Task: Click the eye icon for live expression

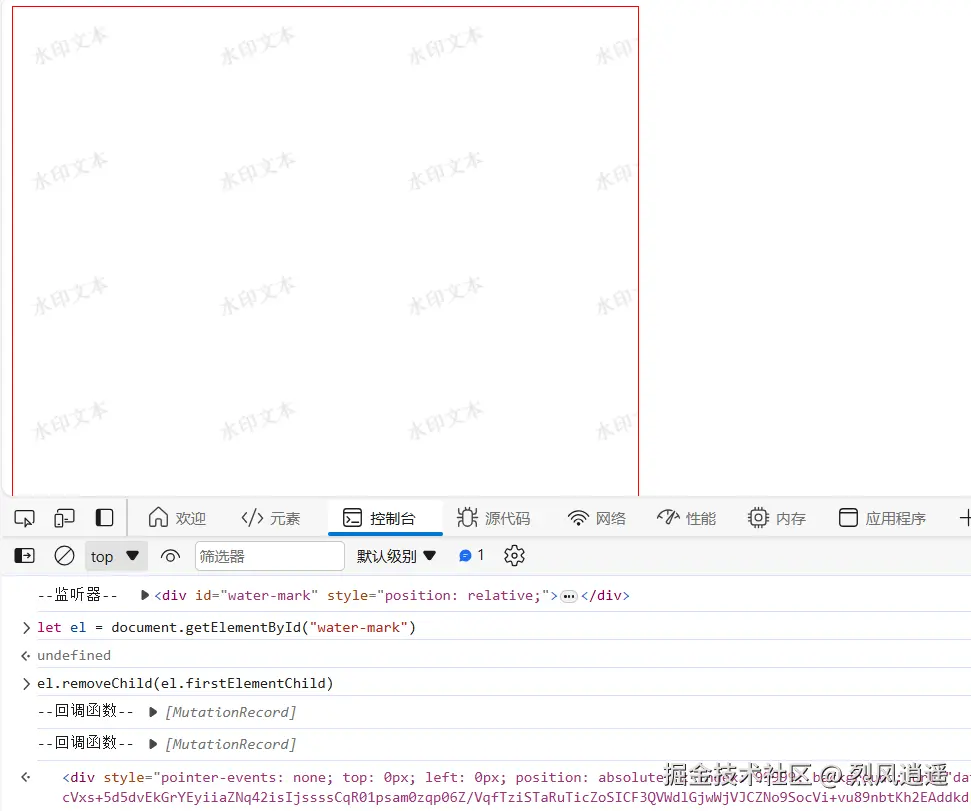Action: pyautogui.click(x=170, y=556)
